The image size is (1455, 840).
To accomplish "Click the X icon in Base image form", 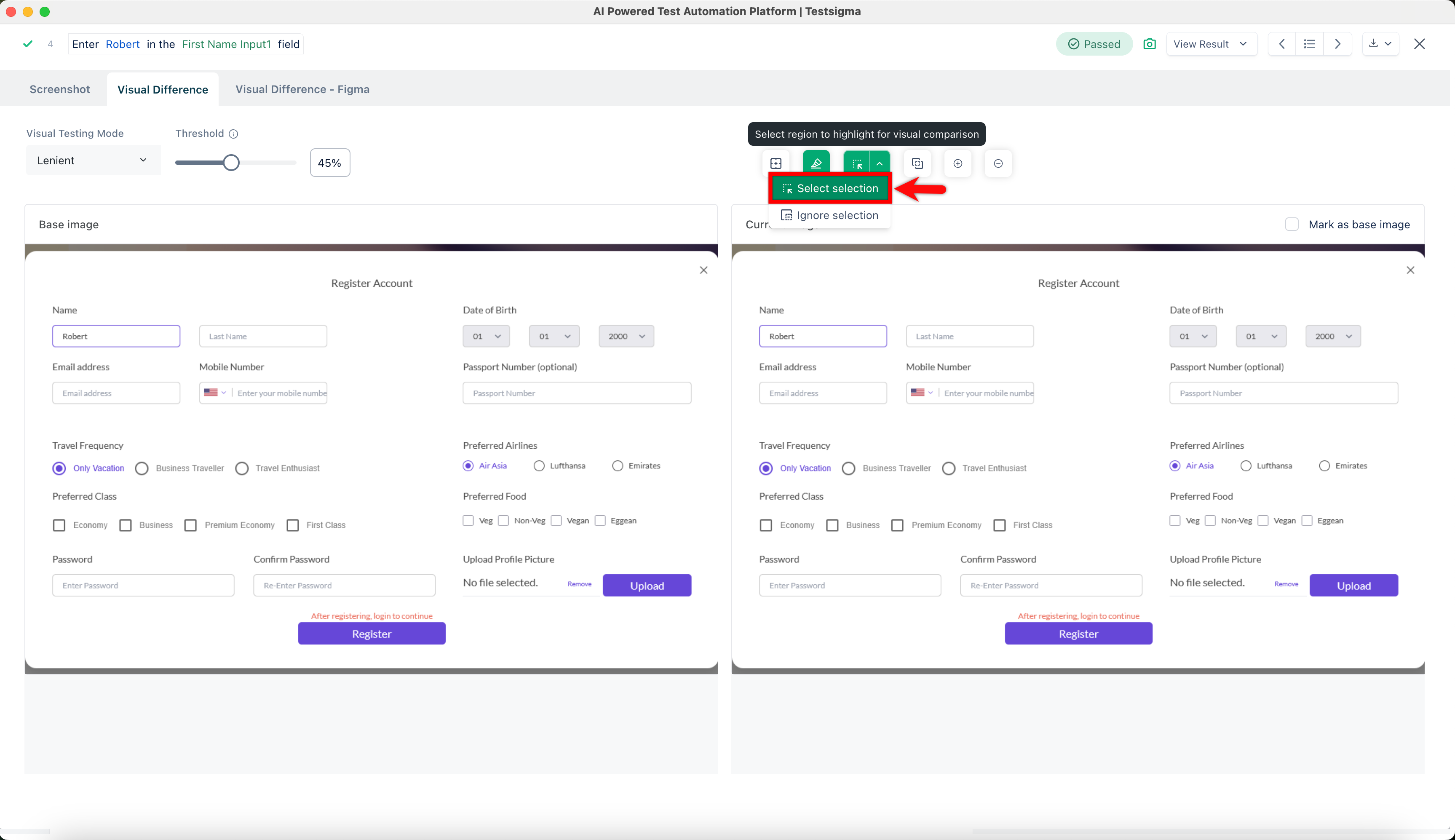I will (703, 270).
